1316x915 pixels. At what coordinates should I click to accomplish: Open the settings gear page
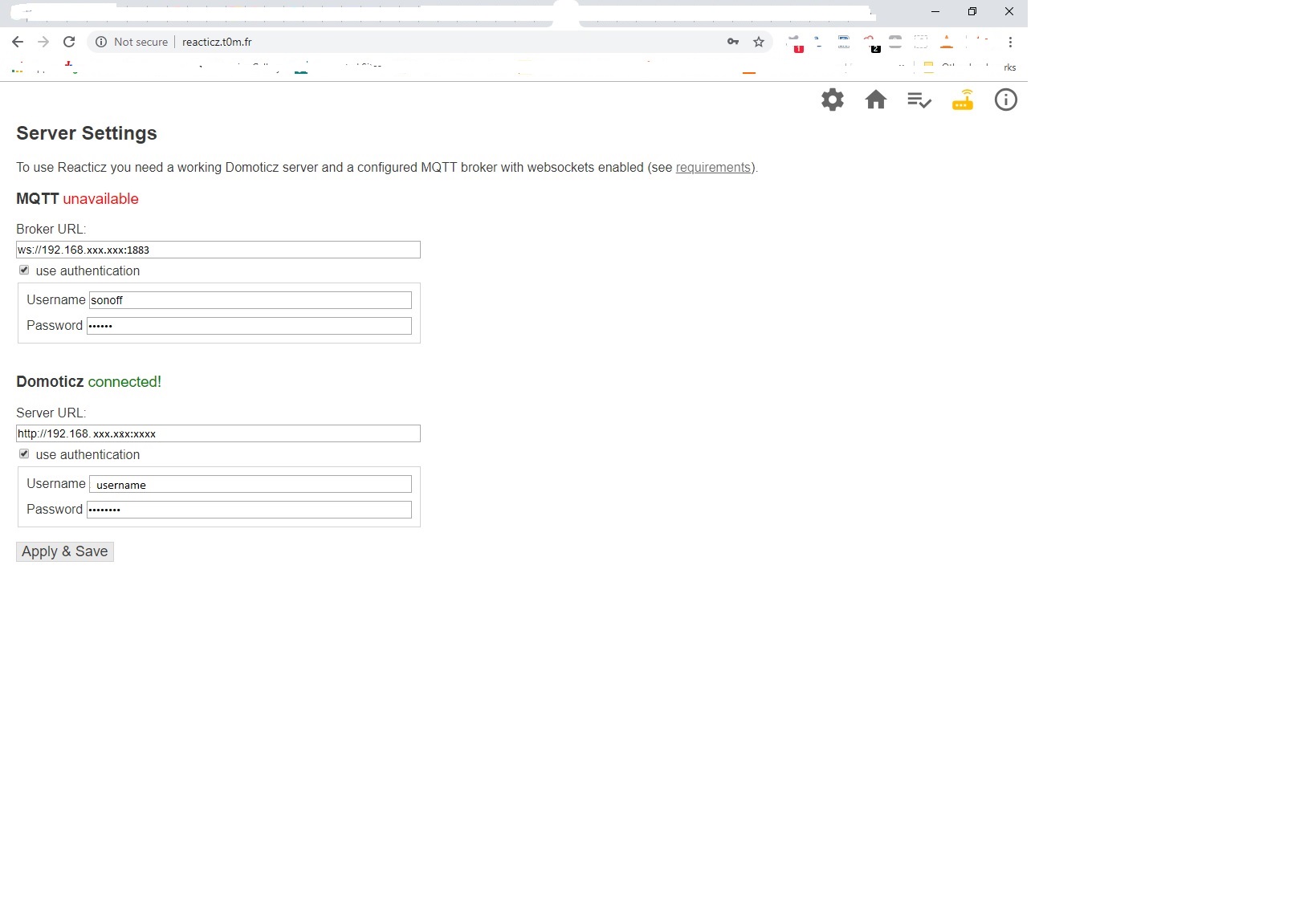833,100
